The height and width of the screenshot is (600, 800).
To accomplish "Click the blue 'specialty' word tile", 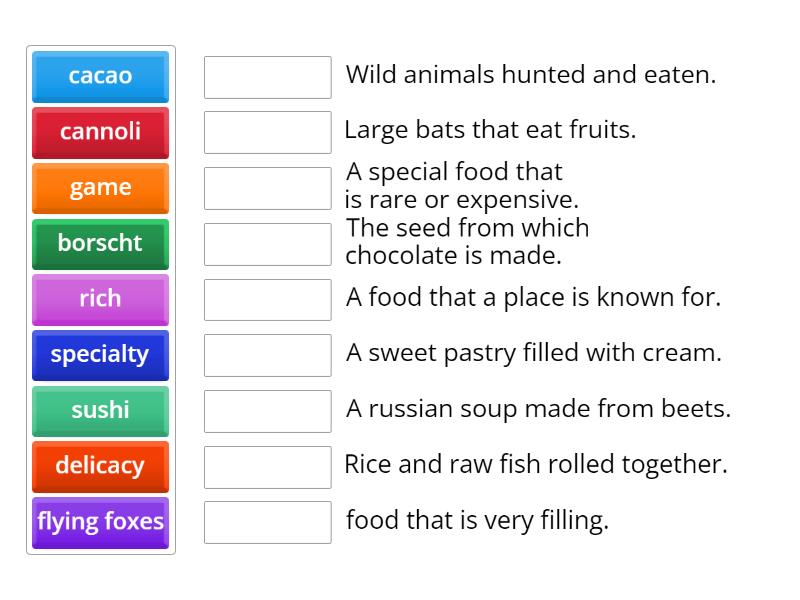I will pyautogui.click(x=100, y=355).
